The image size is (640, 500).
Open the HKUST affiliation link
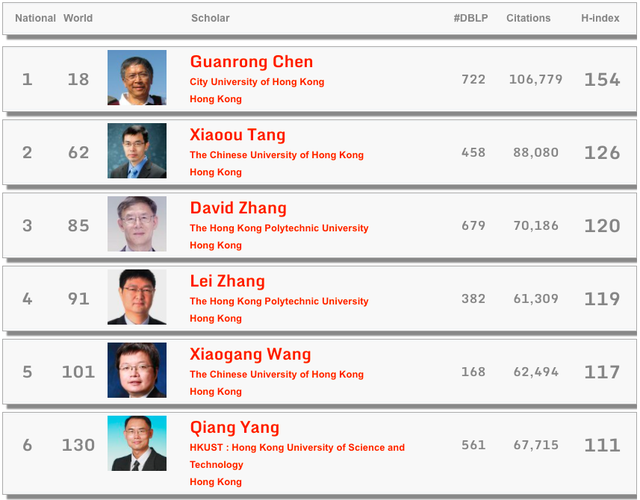(297, 456)
